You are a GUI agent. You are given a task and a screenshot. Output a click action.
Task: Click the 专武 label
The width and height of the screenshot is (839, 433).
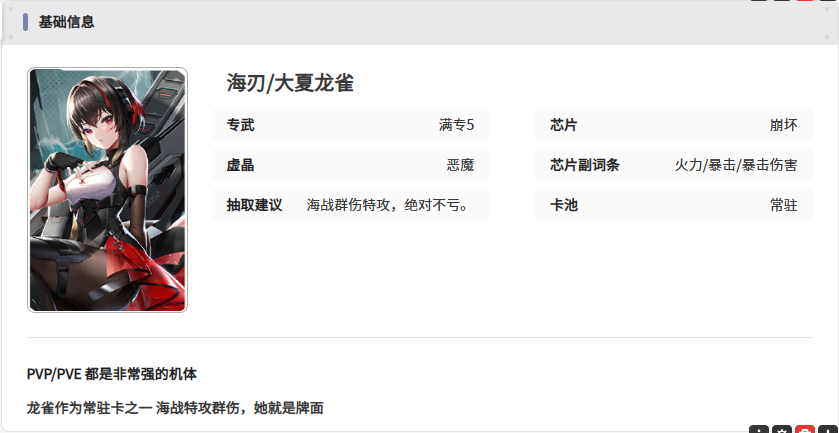(240, 125)
